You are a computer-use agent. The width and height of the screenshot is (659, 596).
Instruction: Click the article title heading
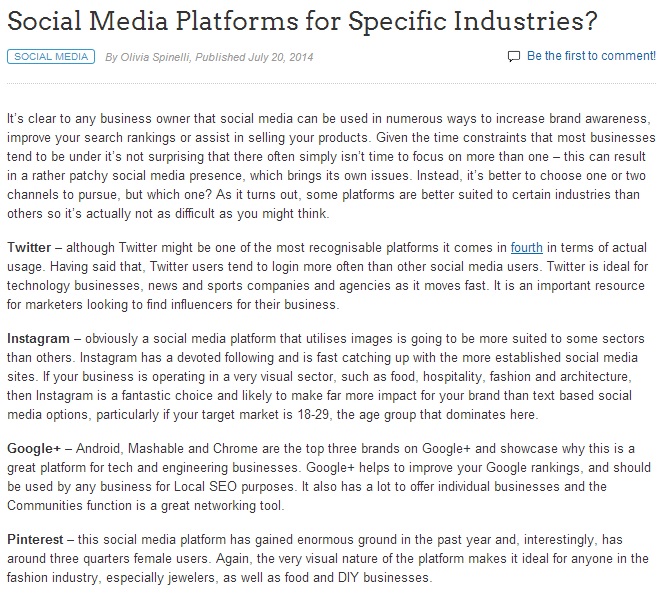pos(302,21)
